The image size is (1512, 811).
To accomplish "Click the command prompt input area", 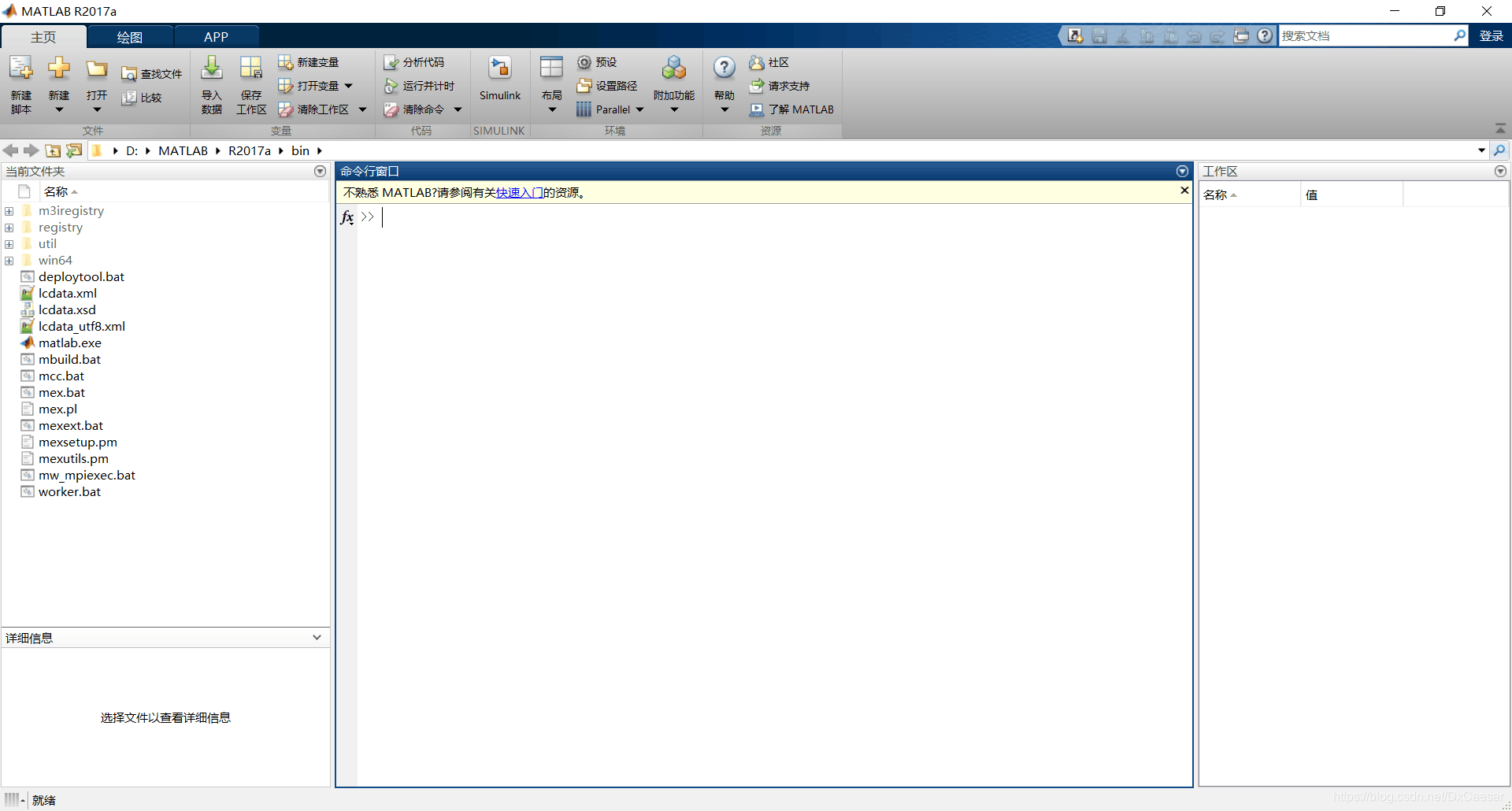I will [776, 217].
